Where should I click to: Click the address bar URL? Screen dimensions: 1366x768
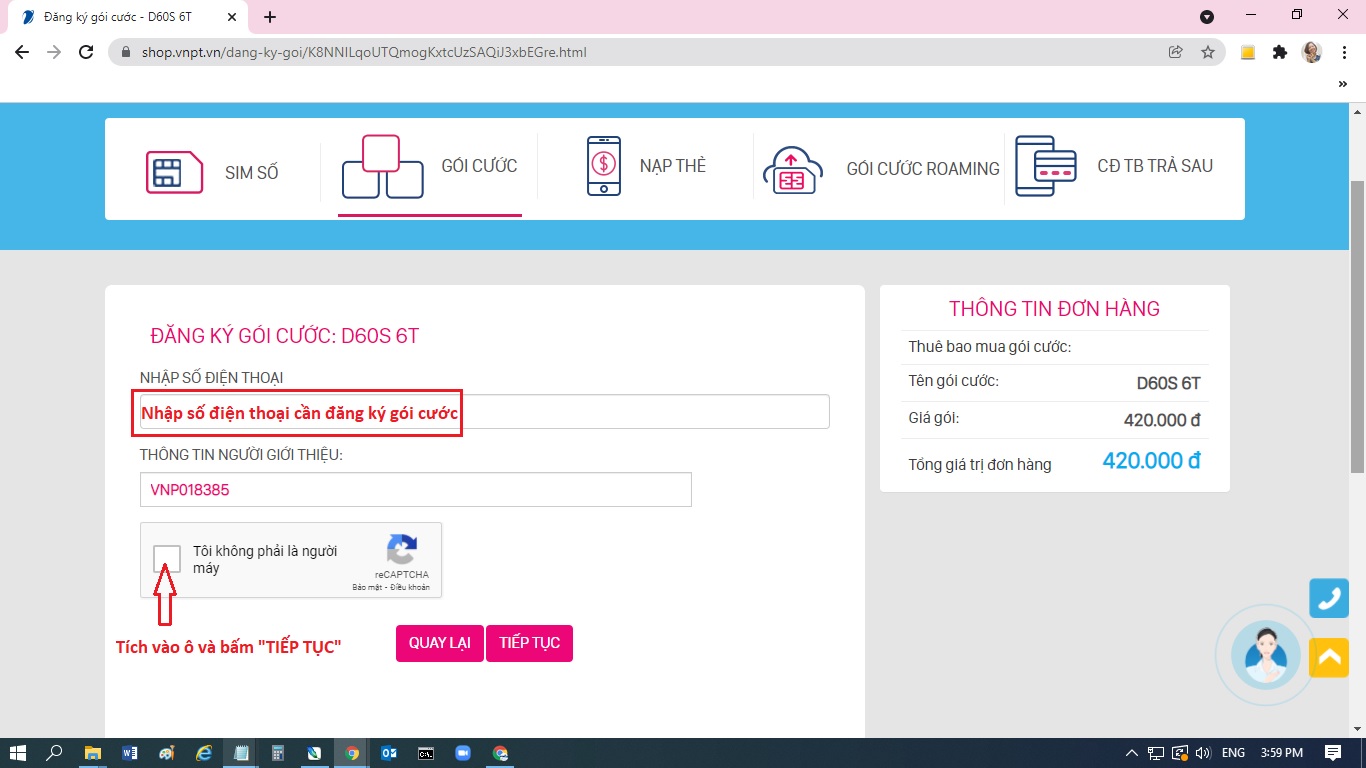click(364, 52)
